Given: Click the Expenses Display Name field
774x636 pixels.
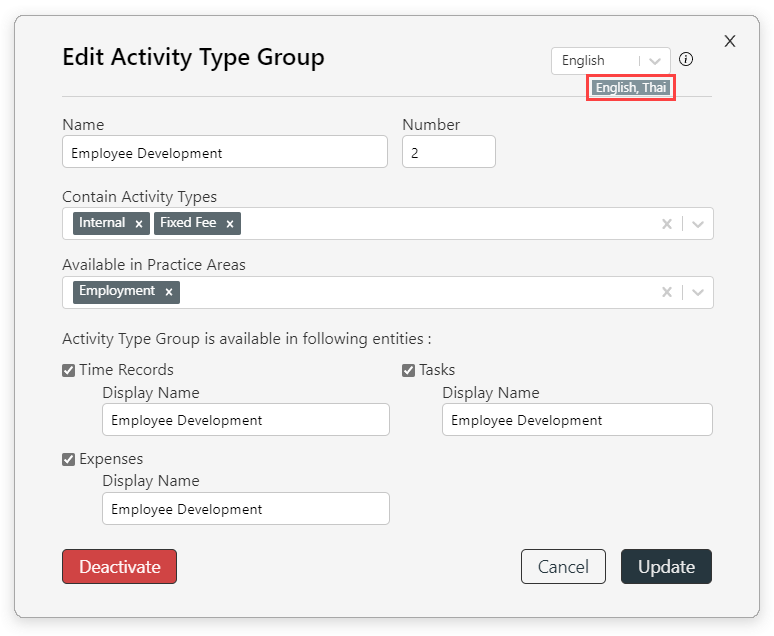Looking at the screenshot, I should tap(246, 509).
